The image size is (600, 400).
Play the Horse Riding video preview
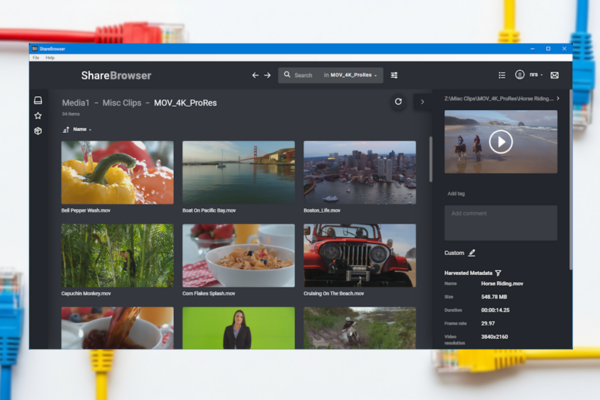tap(501, 141)
